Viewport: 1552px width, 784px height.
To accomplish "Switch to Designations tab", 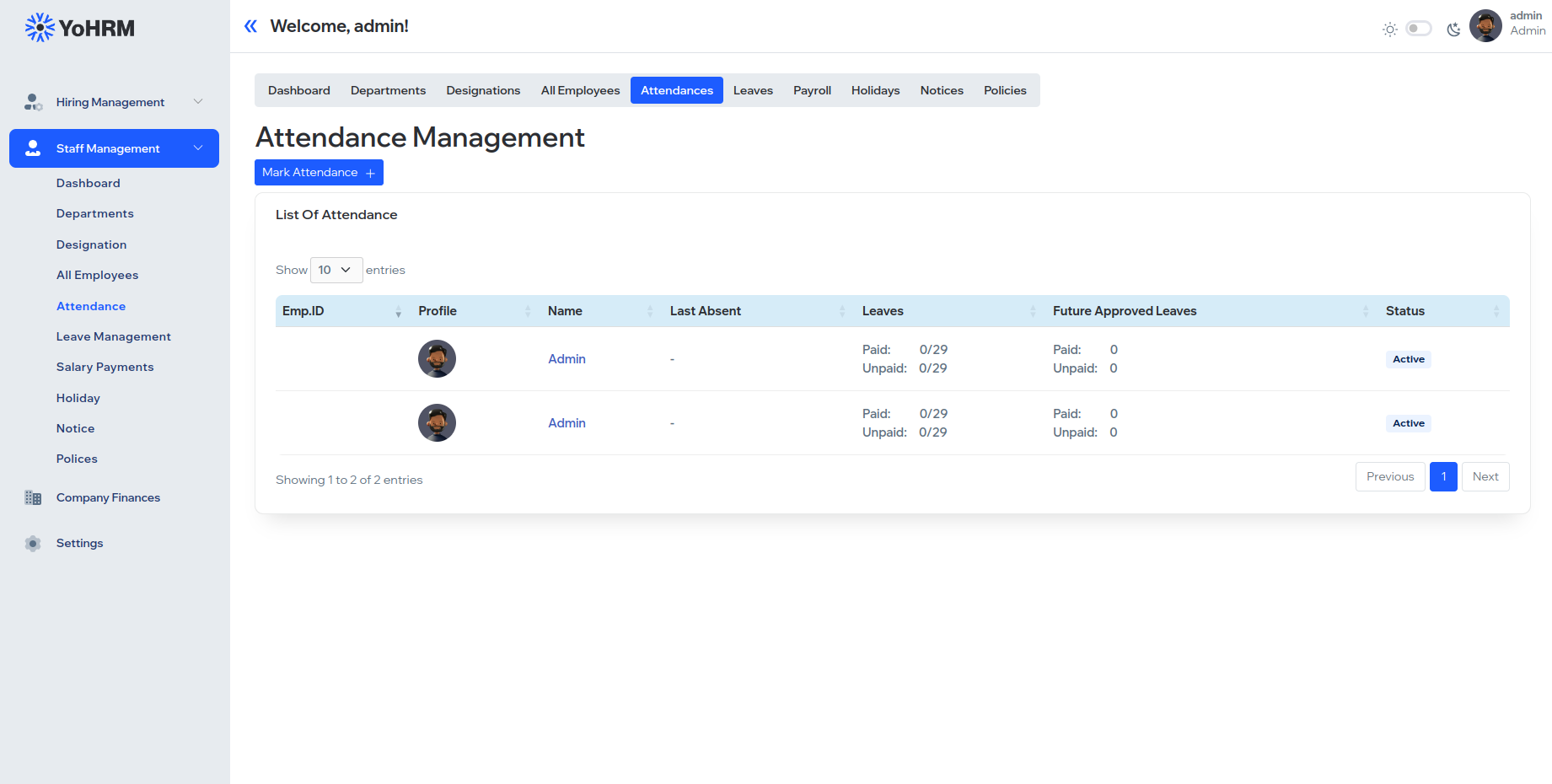I will (483, 90).
